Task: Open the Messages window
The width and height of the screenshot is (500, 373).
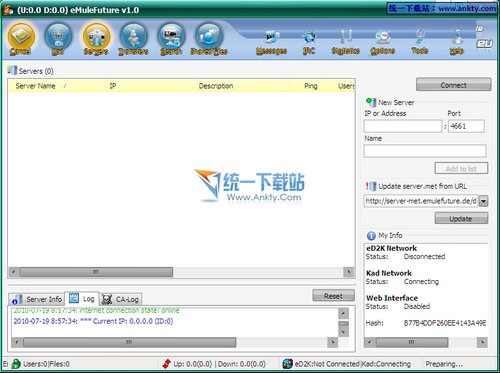Action: (x=272, y=43)
